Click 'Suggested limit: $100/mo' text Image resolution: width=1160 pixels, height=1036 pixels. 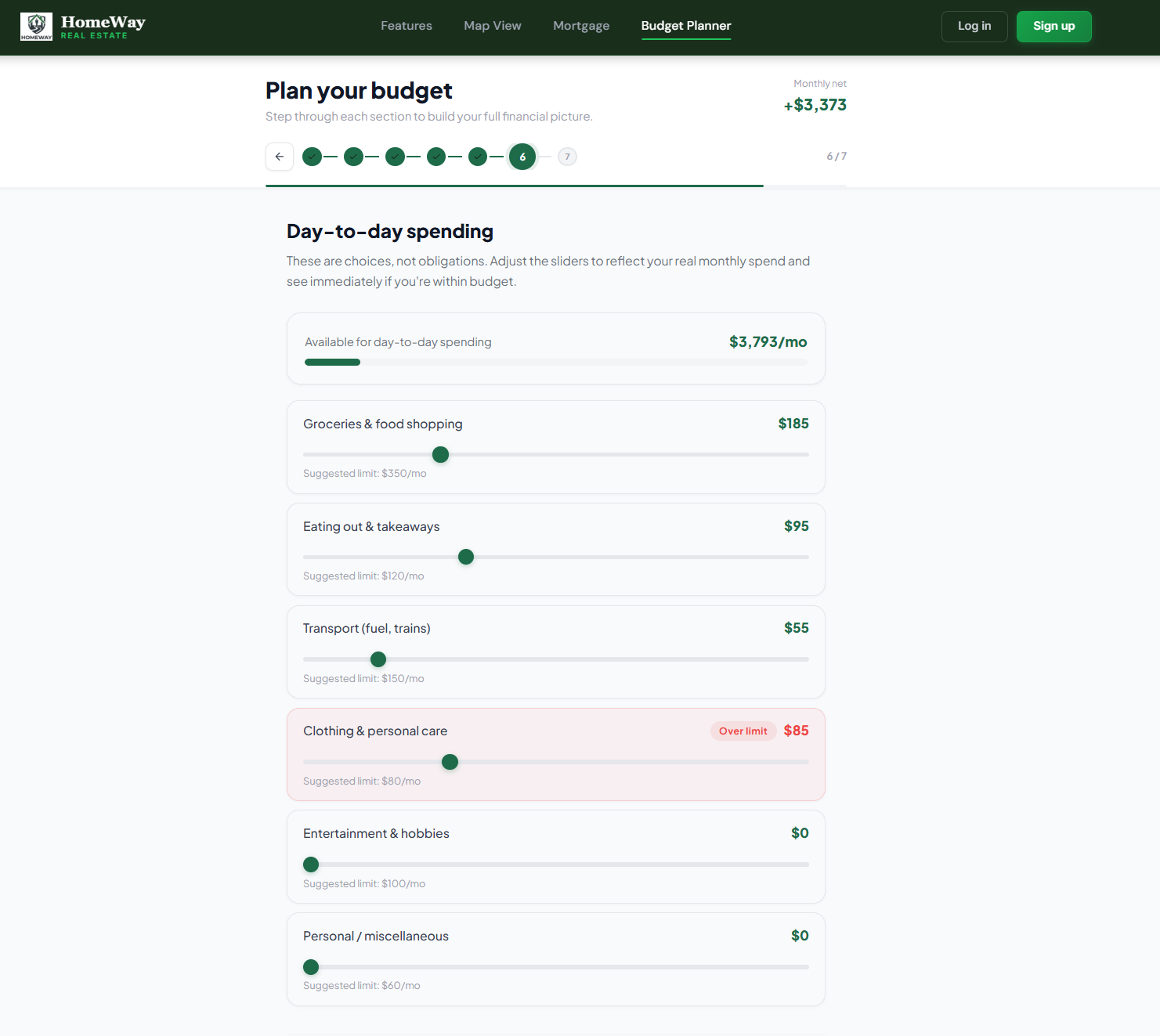(x=364, y=884)
